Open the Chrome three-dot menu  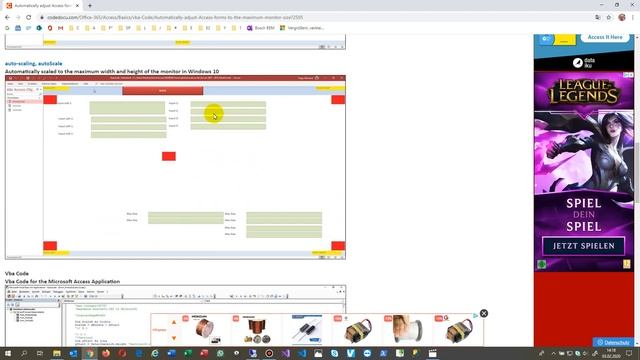633,17
